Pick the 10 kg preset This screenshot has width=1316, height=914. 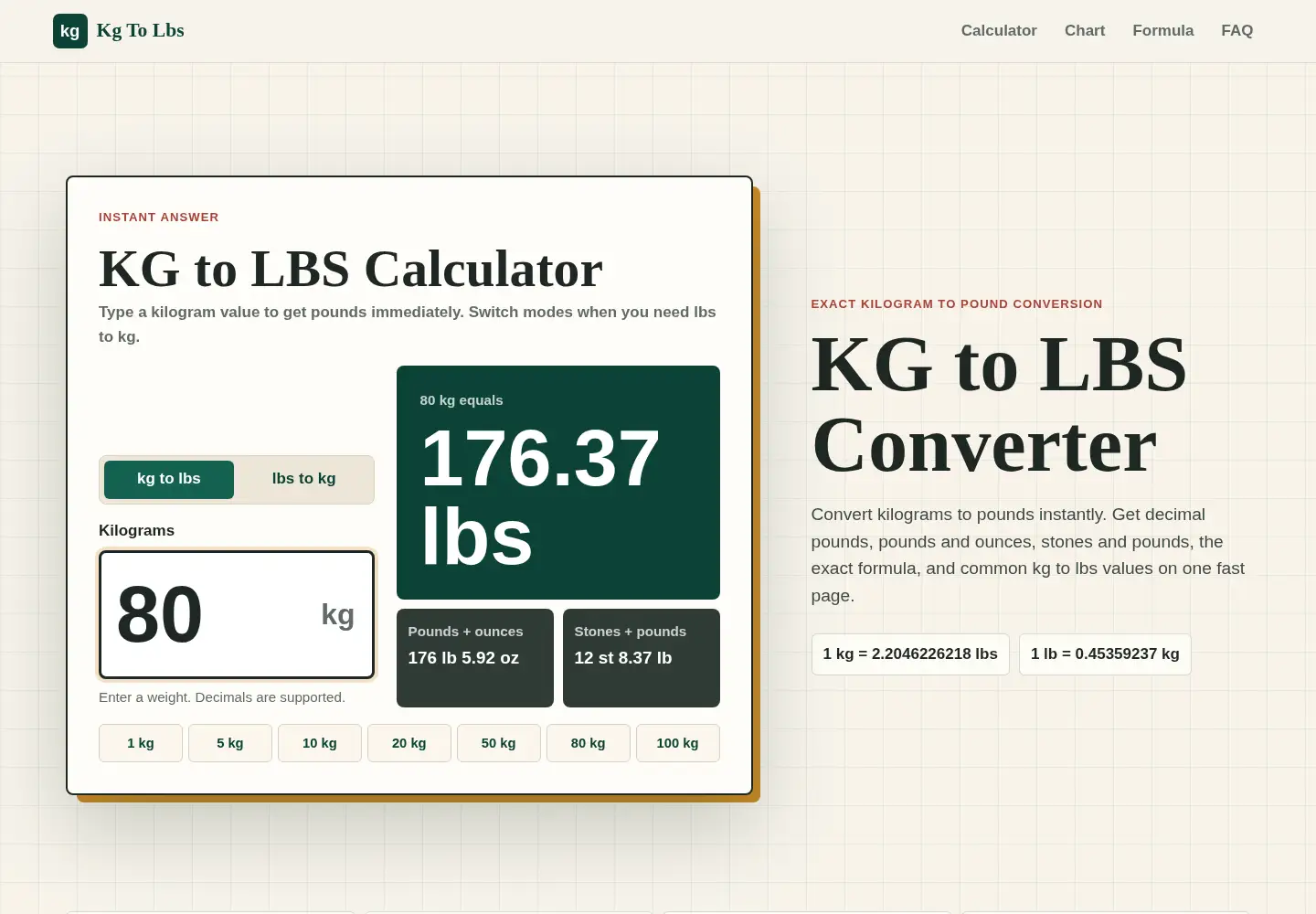[320, 743]
